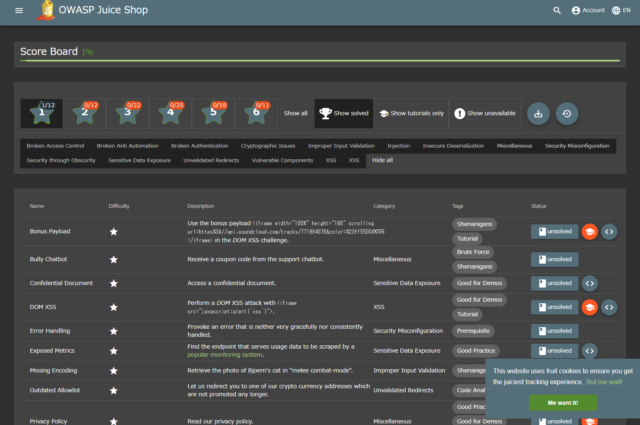Viewport: 640px width, 425px height.
Task: Select XSS category filter
Action: [x=331, y=160]
